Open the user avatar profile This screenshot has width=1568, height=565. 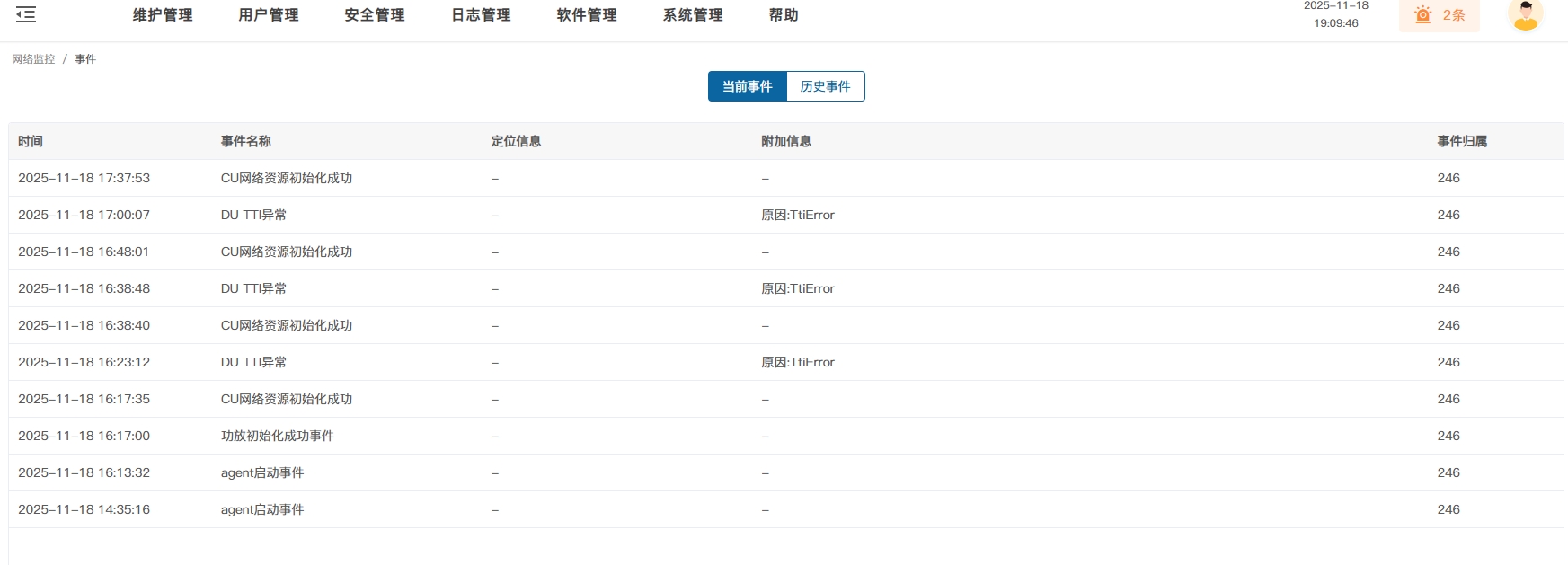pyautogui.click(x=1525, y=15)
